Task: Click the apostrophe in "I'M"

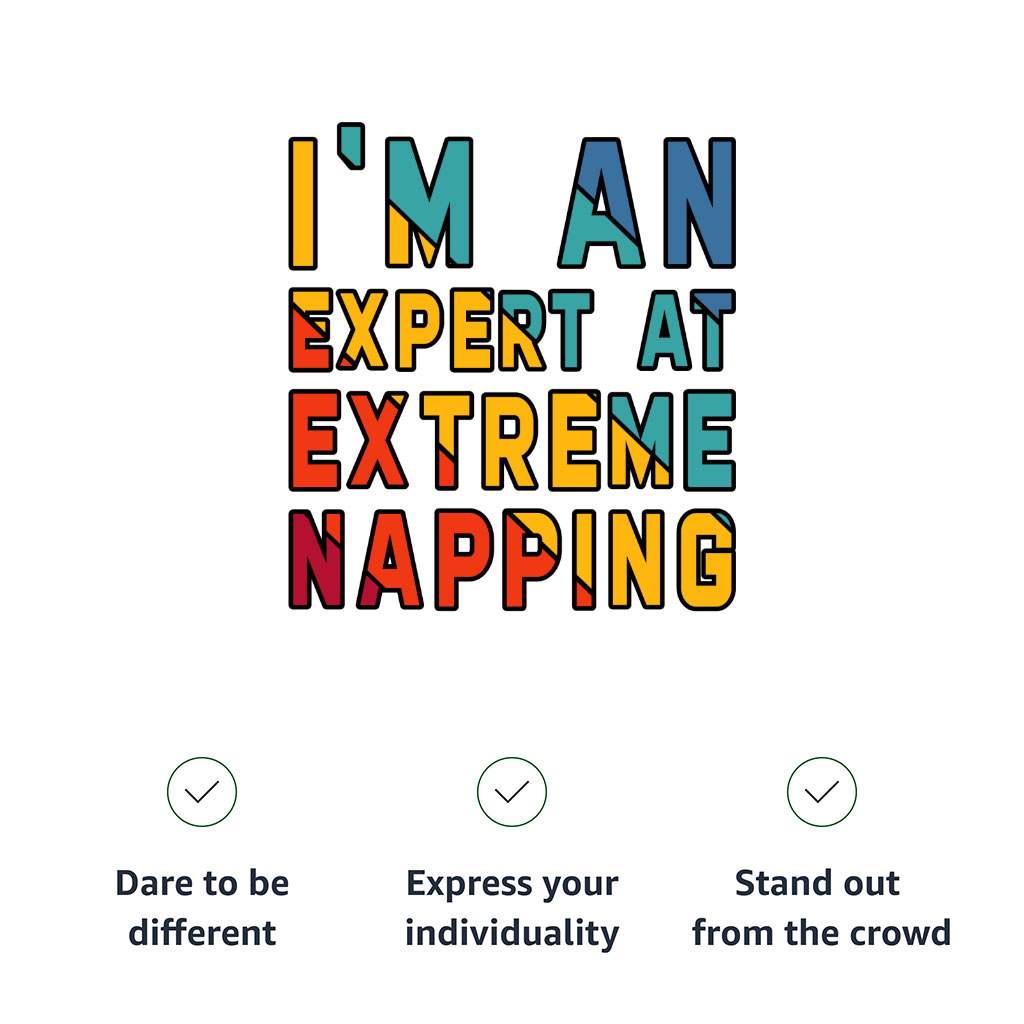Action: pyautogui.click(x=346, y=144)
